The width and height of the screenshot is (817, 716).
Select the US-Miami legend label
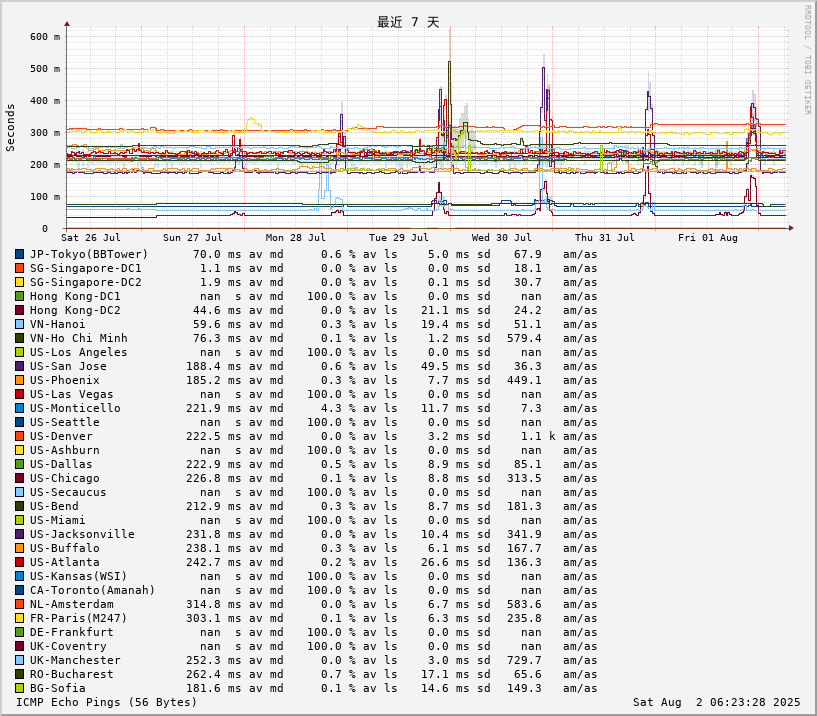(x=57, y=521)
